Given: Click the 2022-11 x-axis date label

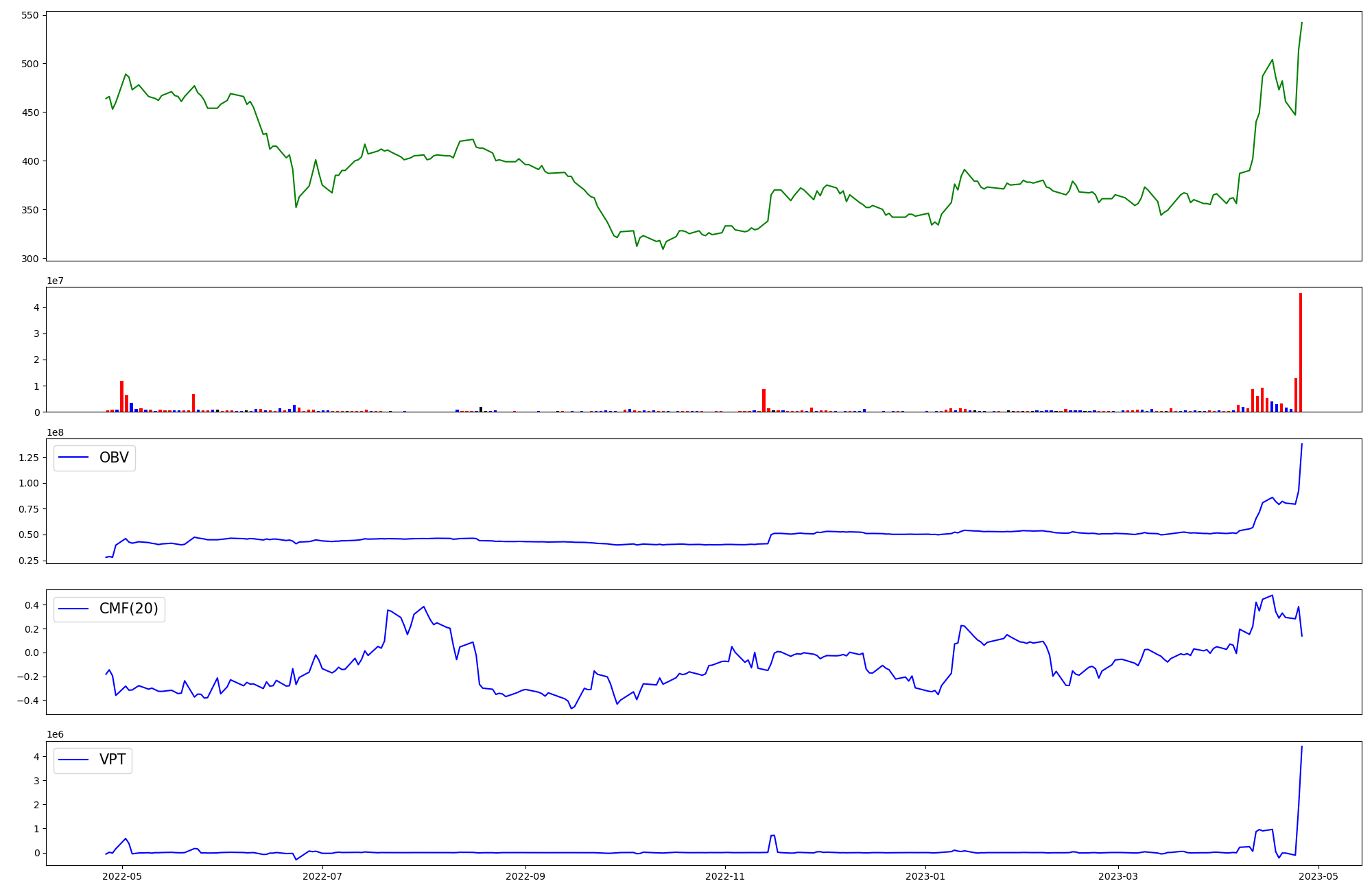Looking at the screenshot, I should tap(725, 876).
